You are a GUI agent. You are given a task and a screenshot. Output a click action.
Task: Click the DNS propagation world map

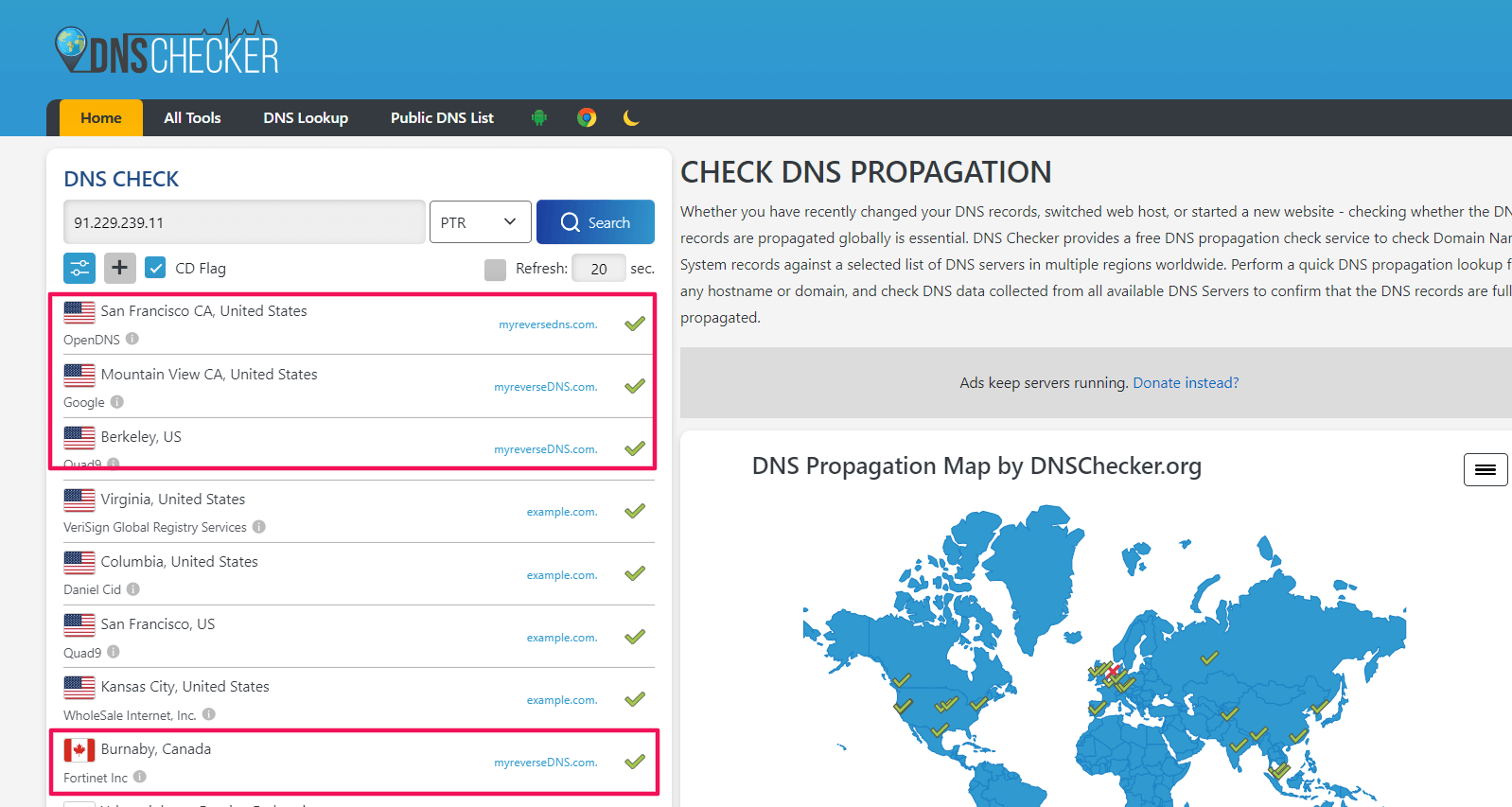click(x=1104, y=656)
